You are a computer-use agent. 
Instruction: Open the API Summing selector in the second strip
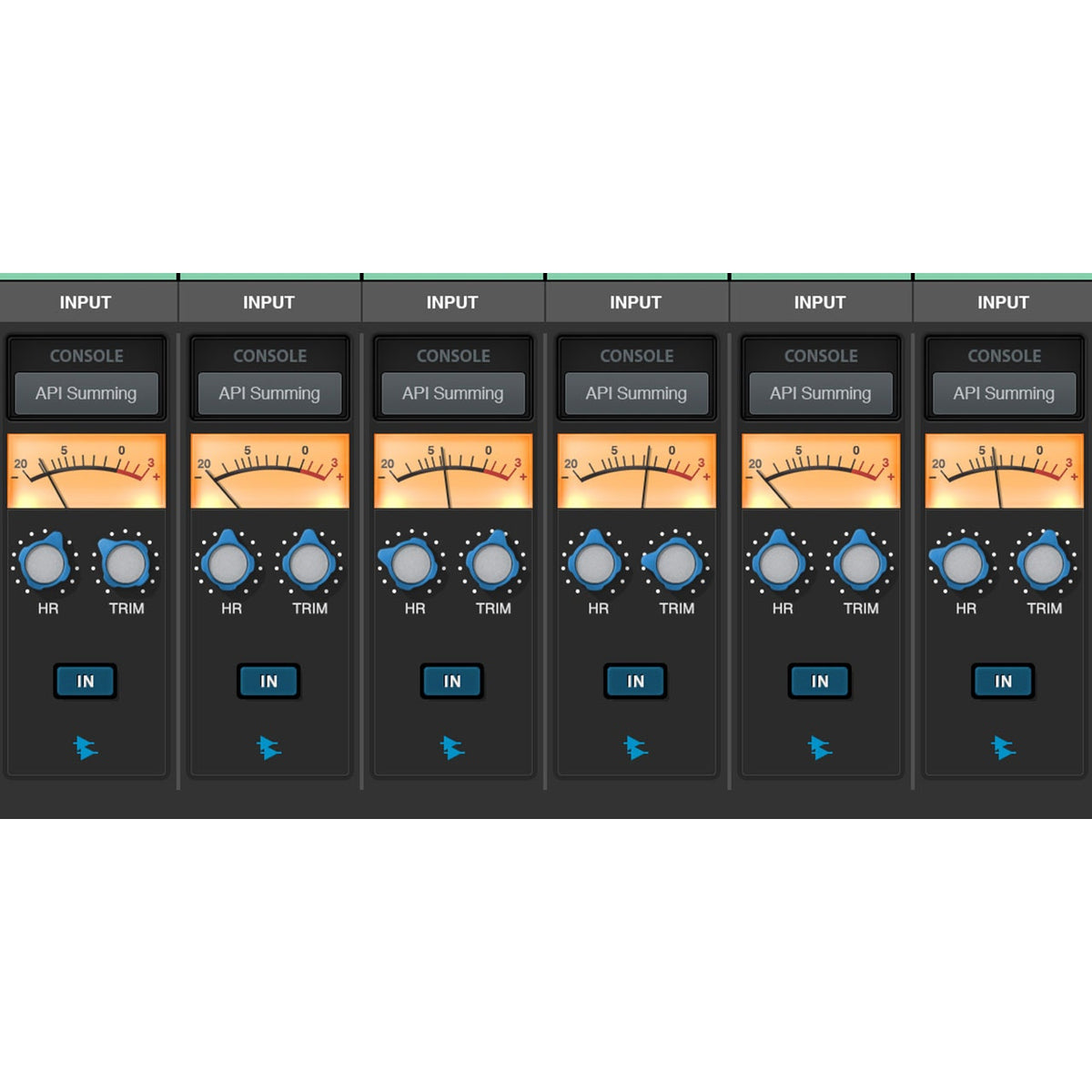point(269,393)
